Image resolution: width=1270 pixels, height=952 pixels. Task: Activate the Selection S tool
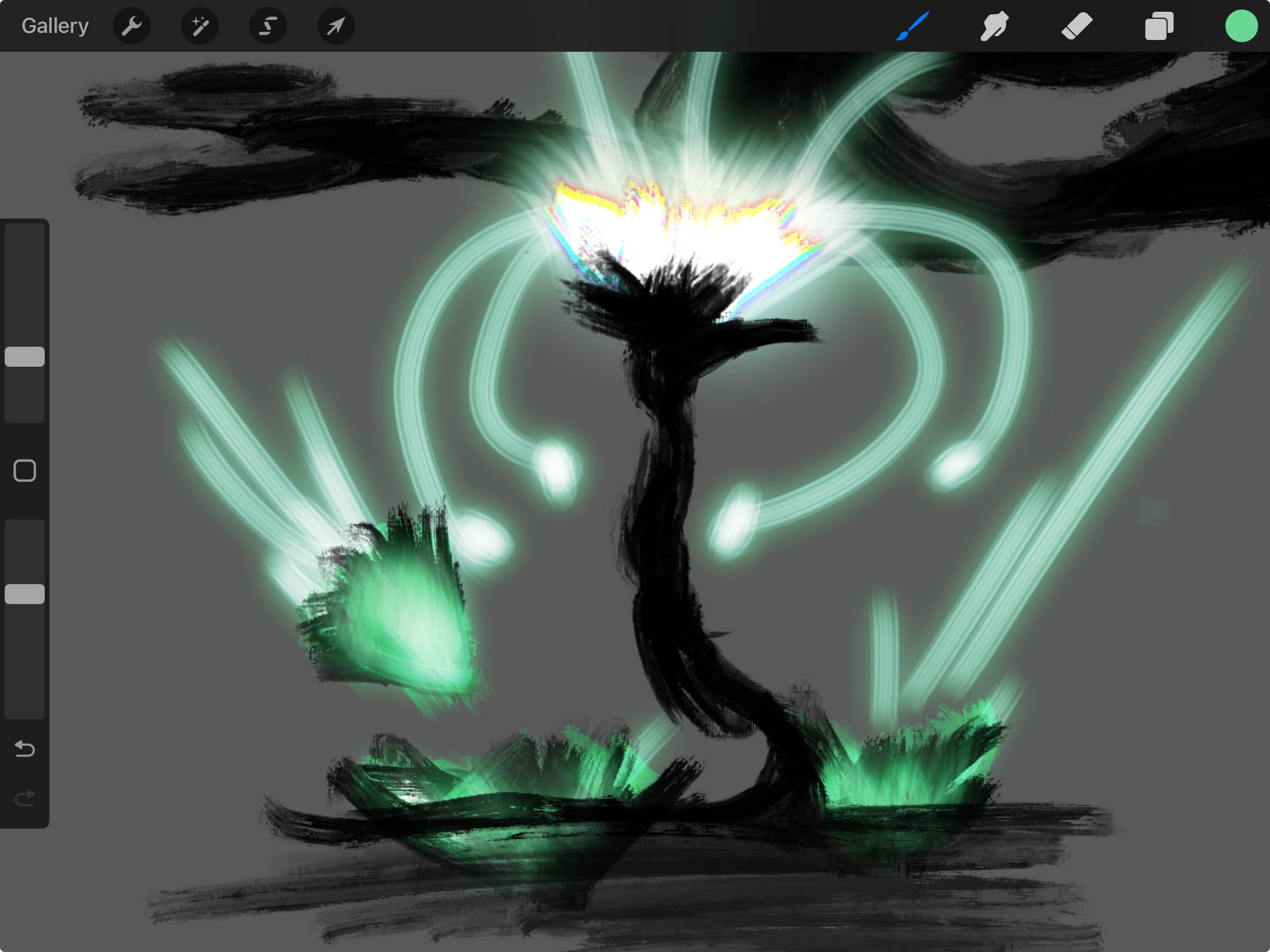(x=268, y=26)
